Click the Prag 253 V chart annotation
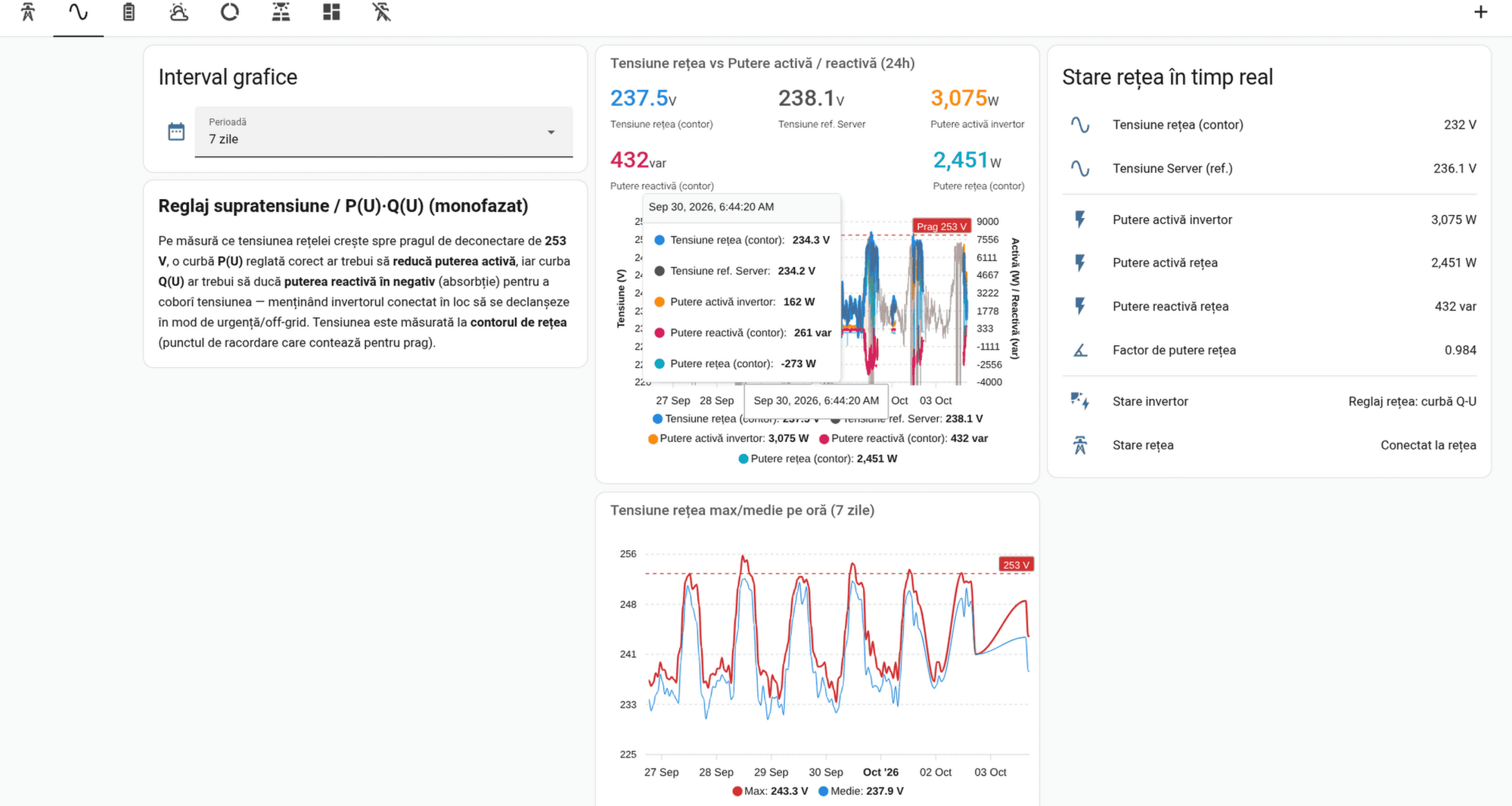Screen dimensions: 1512x806 (x=941, y=226)
